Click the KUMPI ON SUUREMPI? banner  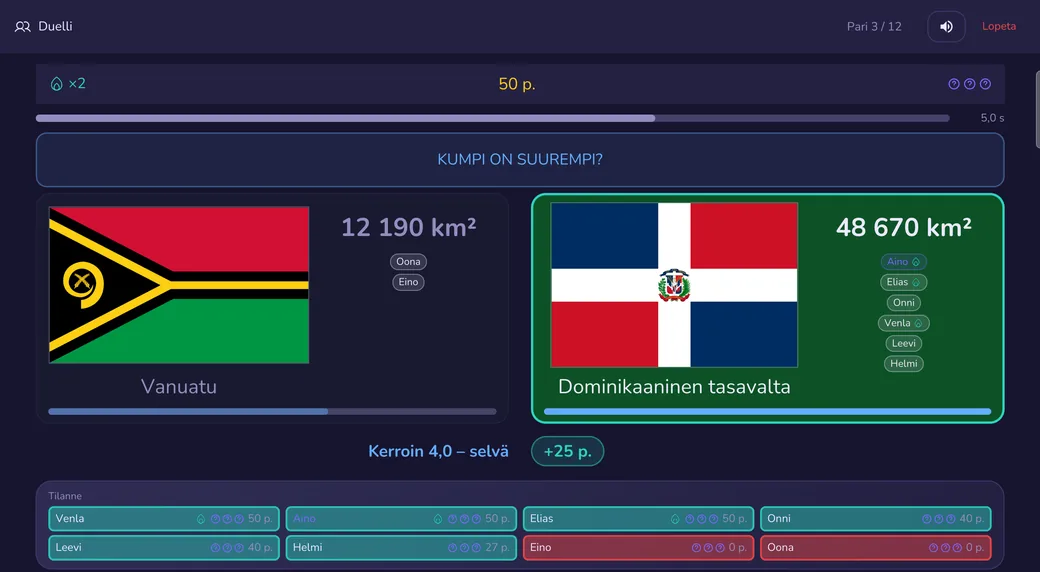click(520, 160)
